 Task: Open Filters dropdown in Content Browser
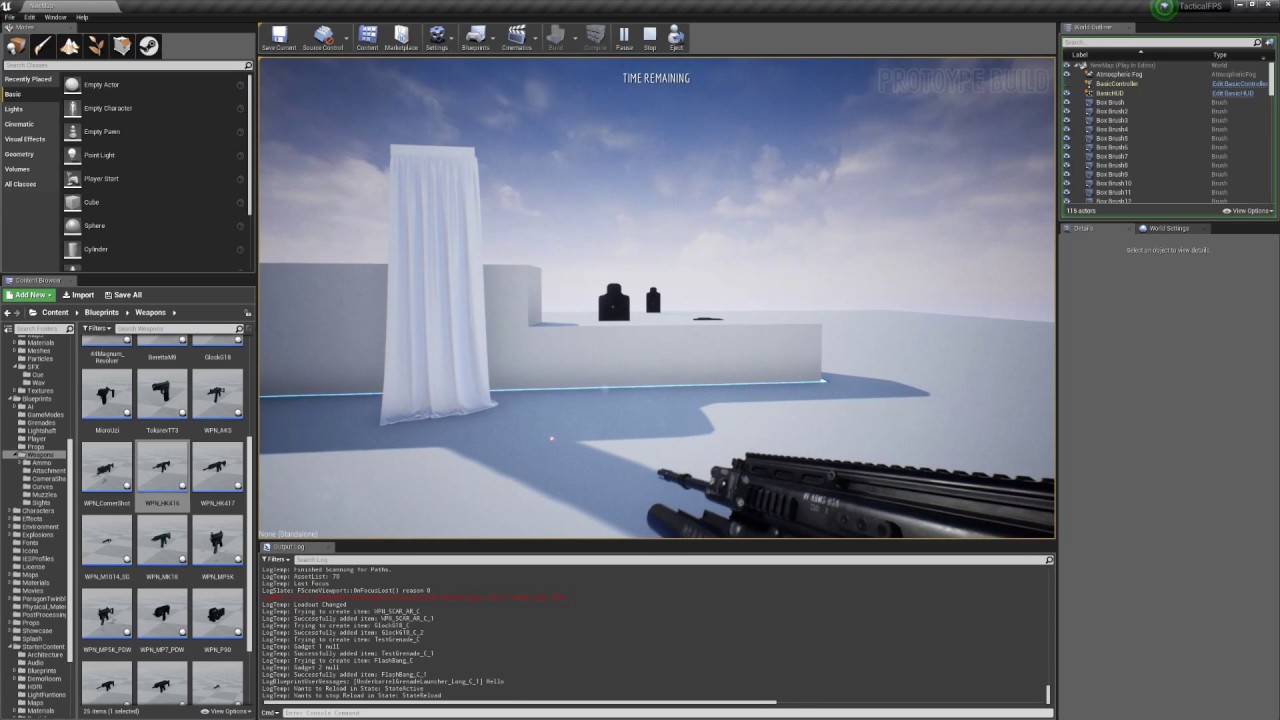[96, 328]
